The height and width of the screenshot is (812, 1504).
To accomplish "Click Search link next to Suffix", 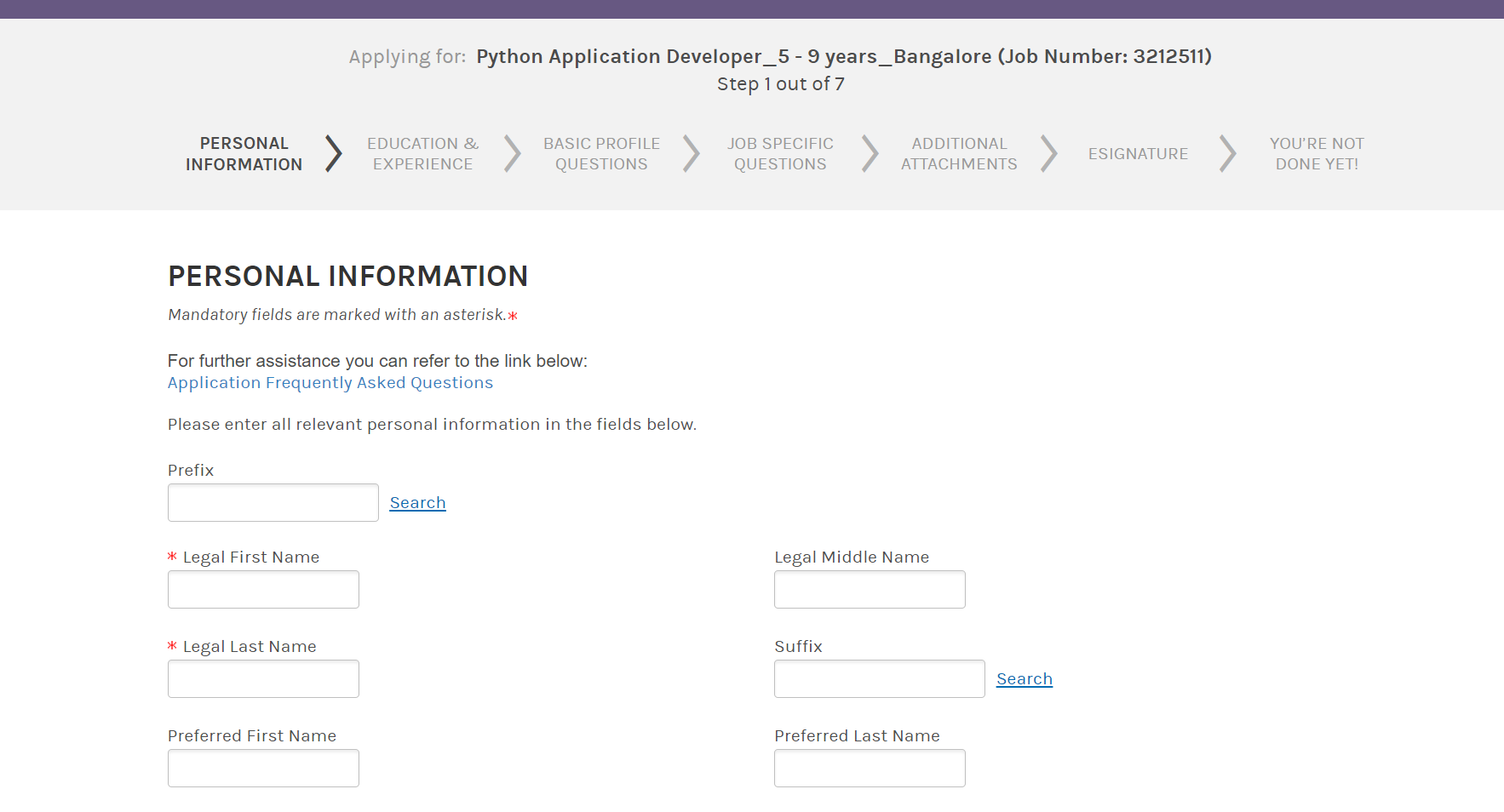I will click(1025, 679).
